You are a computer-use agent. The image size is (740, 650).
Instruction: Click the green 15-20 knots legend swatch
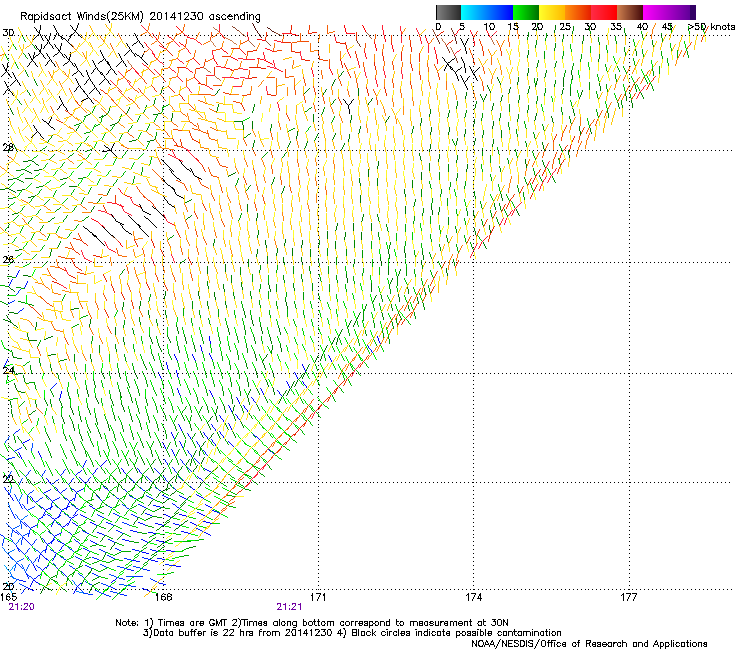point(526,12)
